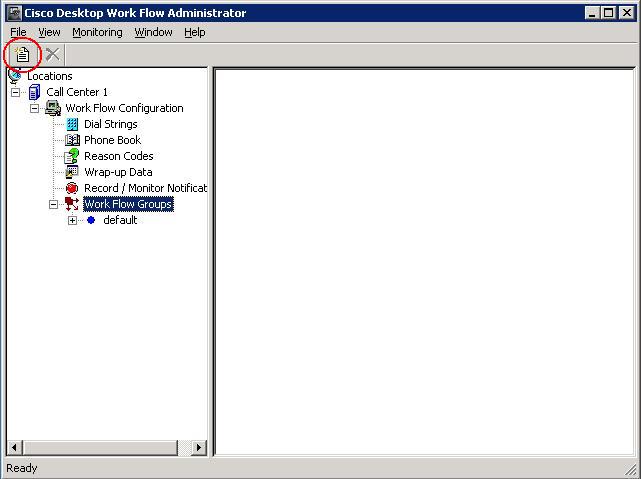Open the View menu
The image size is (641, 479).
49,32
